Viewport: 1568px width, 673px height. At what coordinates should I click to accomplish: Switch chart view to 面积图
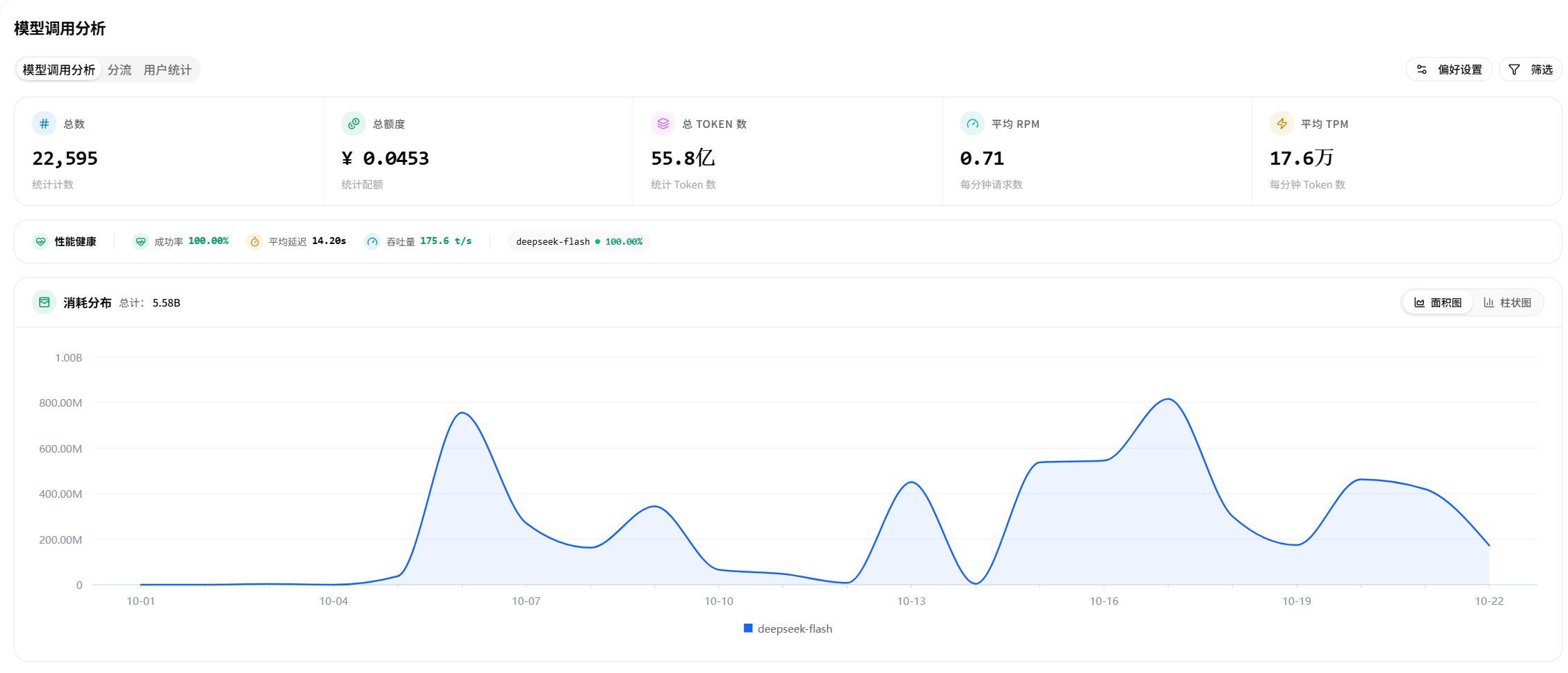(x=1438, y=302)
